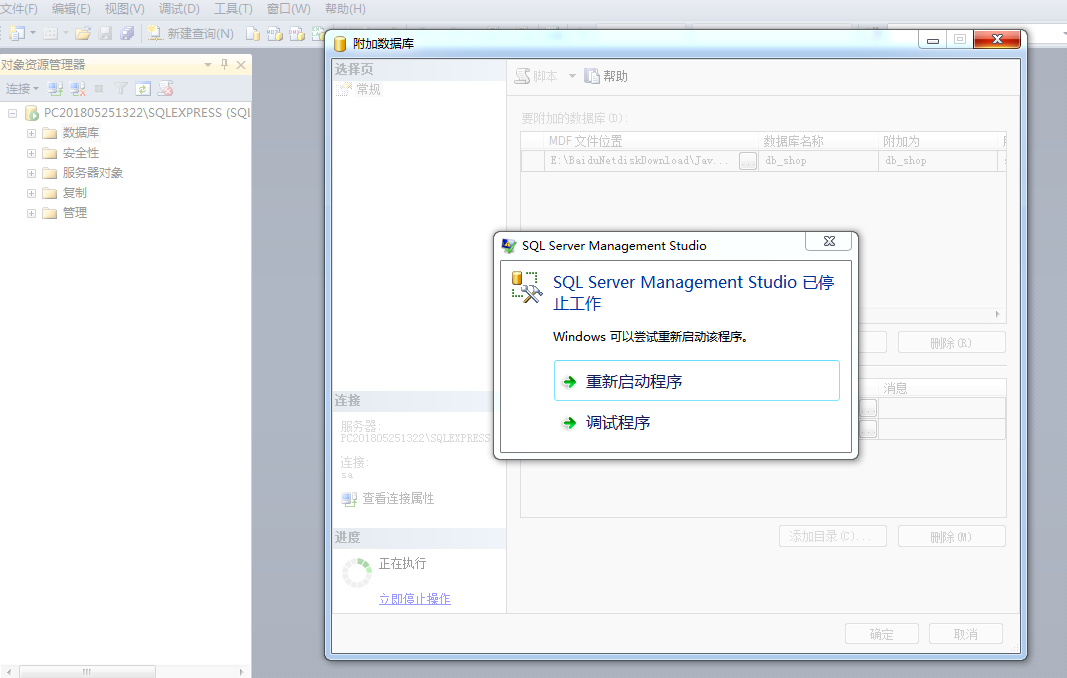Viewport: 1067px width, 678px height.
Task: Click the db_shop cell under 附加为
Action: [x=939, y=161]
